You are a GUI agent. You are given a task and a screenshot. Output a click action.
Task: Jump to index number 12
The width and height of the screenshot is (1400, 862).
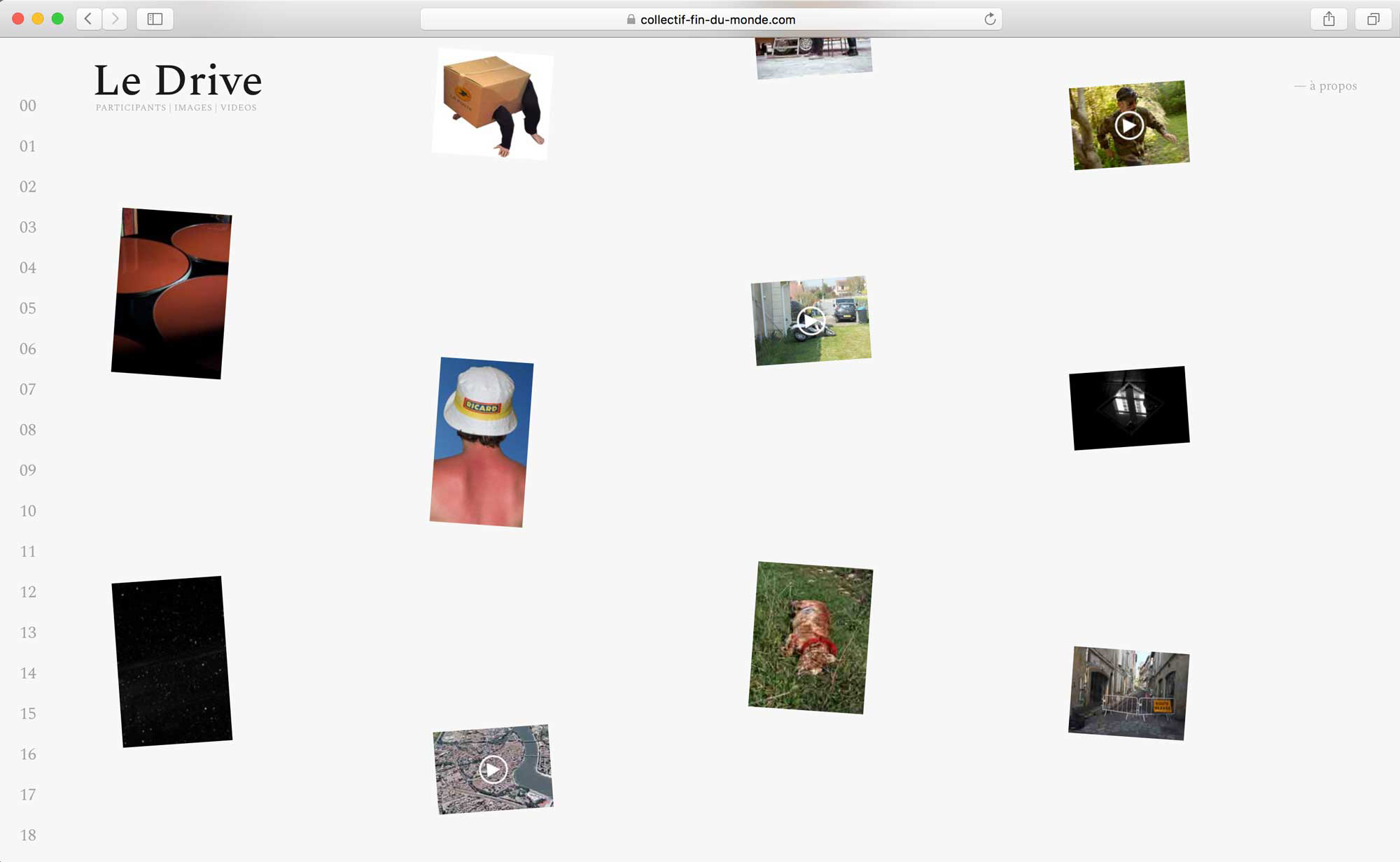pos(28,592)
